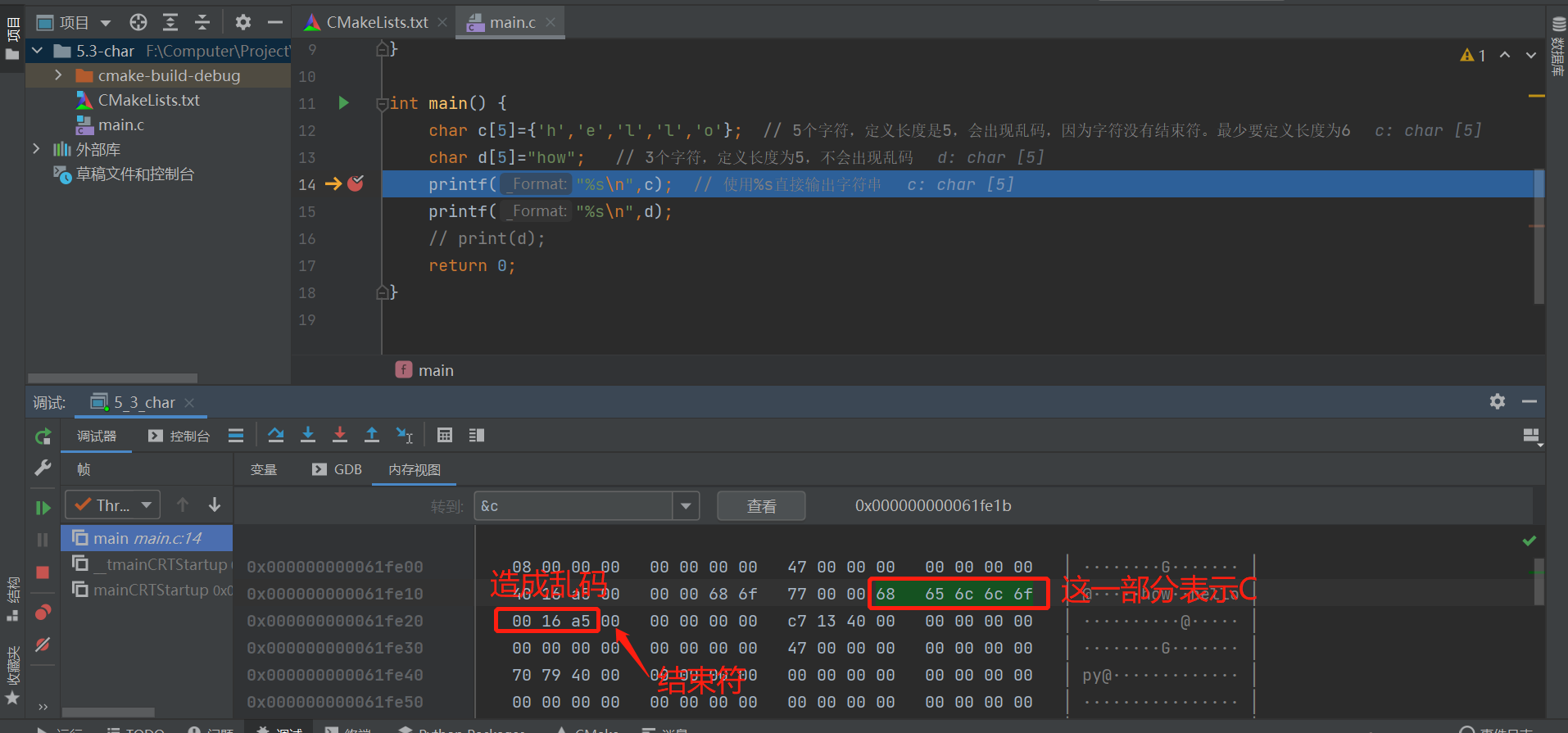This screenshot has width=1568, height=733.
Task: Click the fold end marker on line 18
Action: 382,292
